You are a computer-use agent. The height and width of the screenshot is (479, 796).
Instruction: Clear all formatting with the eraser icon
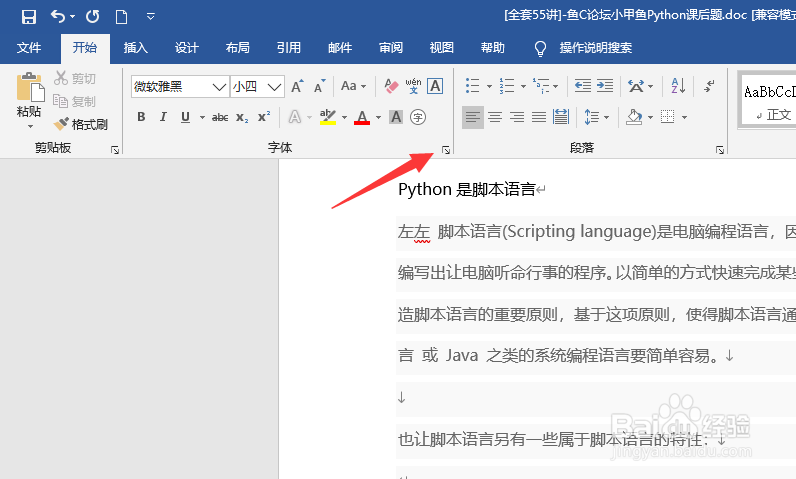pos(391,86)
